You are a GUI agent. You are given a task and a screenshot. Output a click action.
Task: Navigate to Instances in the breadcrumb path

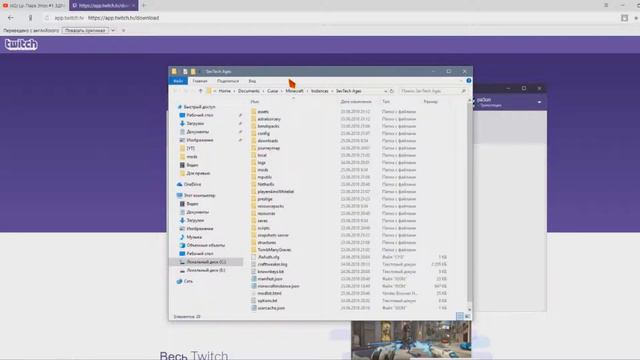click(320, 91)
